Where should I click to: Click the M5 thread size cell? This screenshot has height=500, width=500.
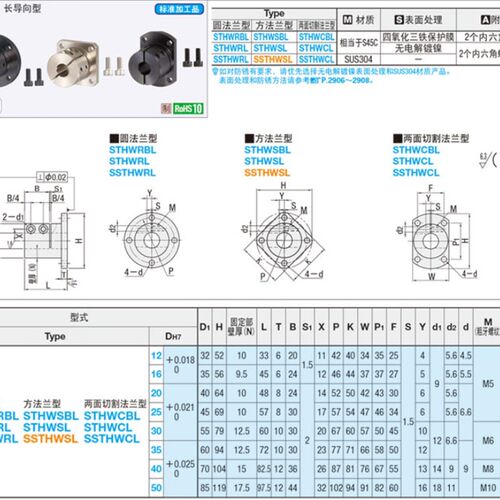pos(488,384)
